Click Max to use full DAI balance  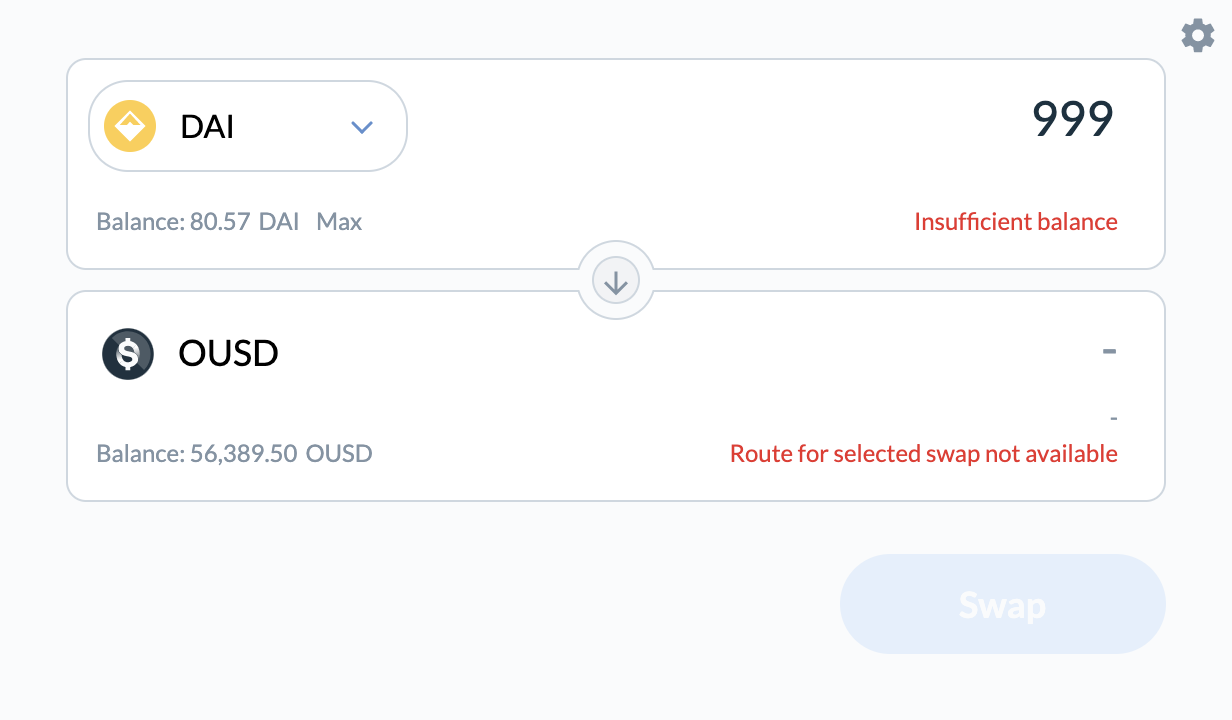pos(339,221)
